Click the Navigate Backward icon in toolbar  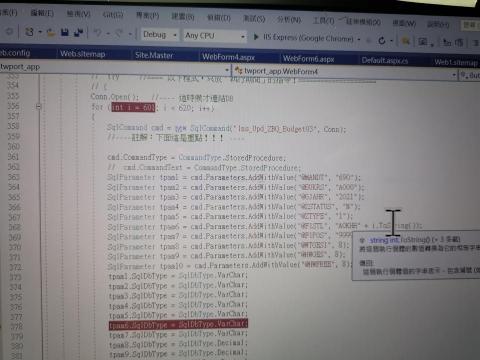pyautogui.click(x=9, y=32)
